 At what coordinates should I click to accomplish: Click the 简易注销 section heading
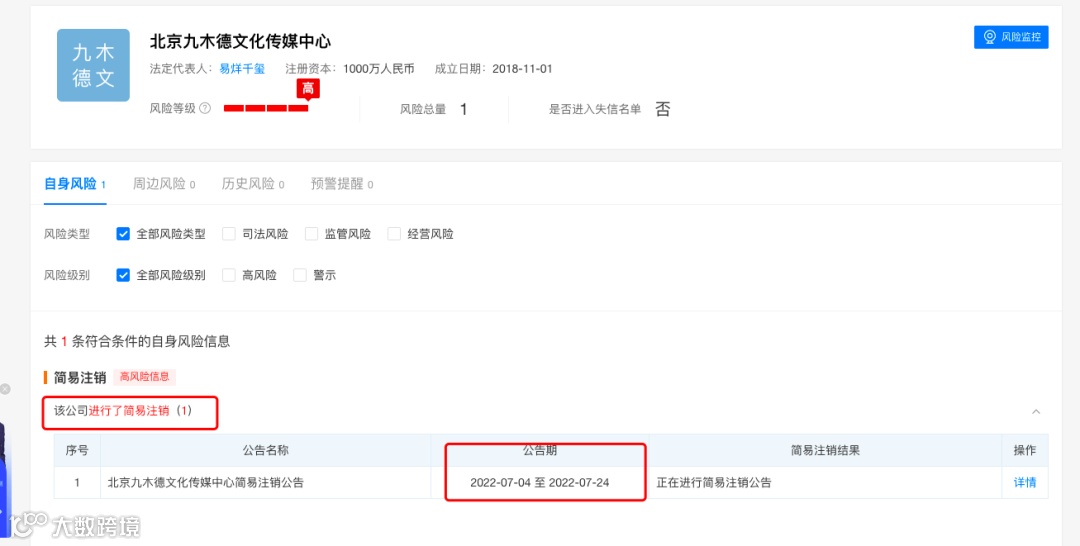click(80, 377)
